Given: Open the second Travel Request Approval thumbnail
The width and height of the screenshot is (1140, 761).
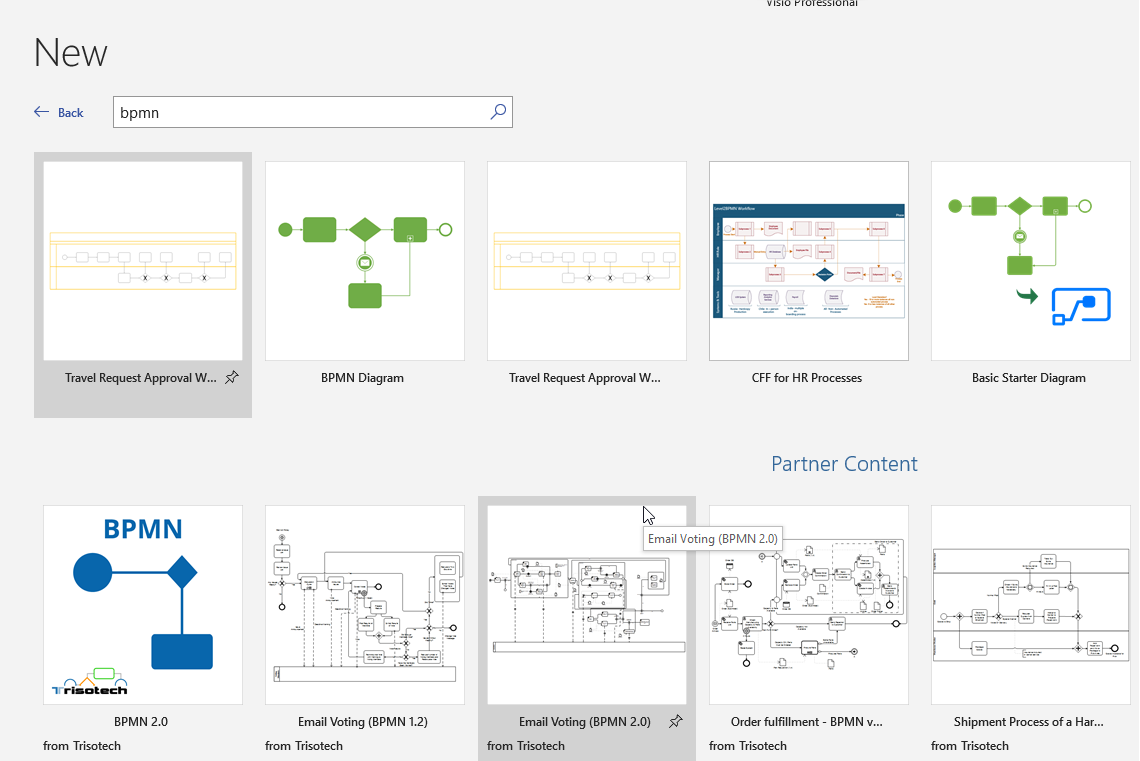Looking at the screenshot, I should (x=587, y=261).
